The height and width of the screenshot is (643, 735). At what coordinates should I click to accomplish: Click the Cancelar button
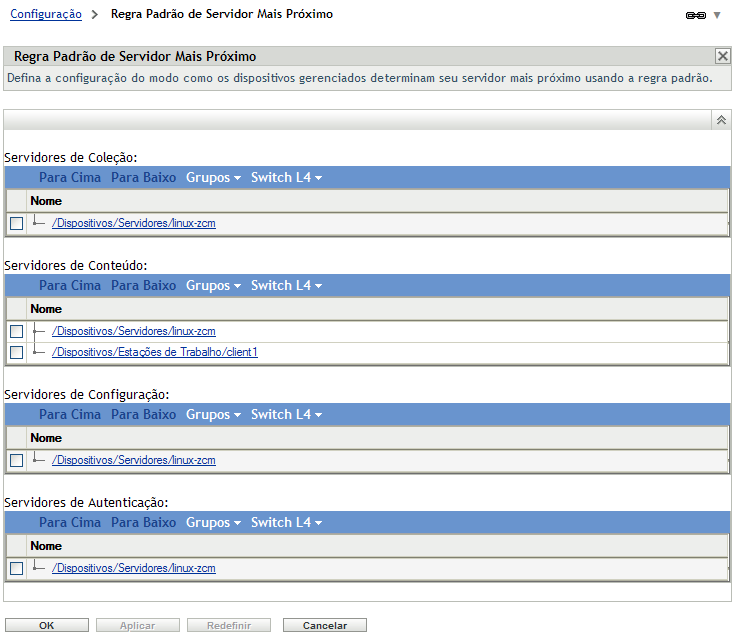[325, 625]
